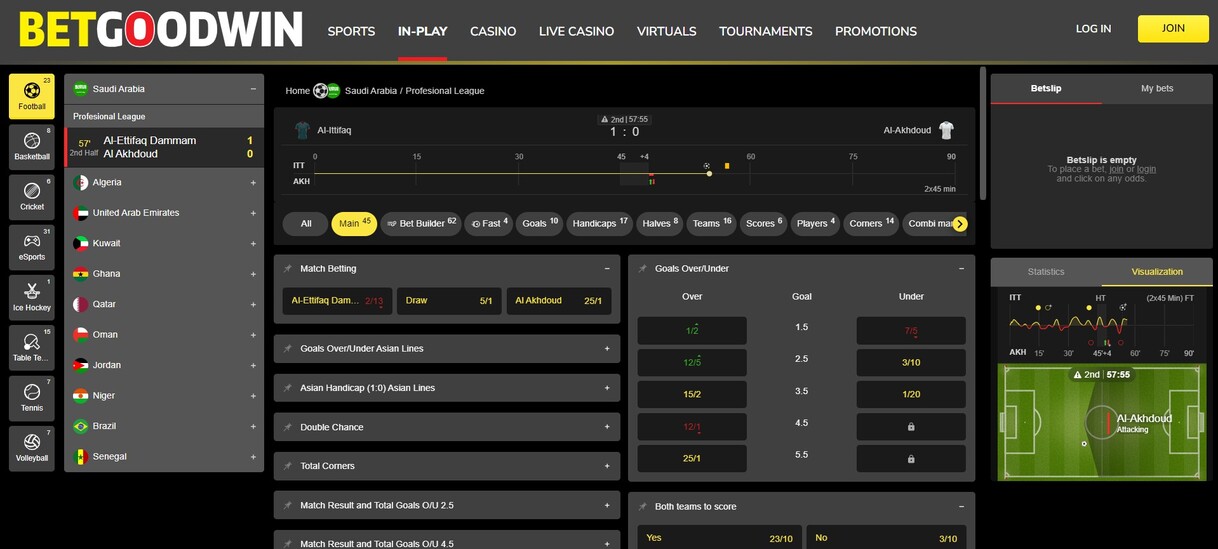Screen dimensions: 1218x549
Task: Open the eSports sport icon
Action: point(32,247)
